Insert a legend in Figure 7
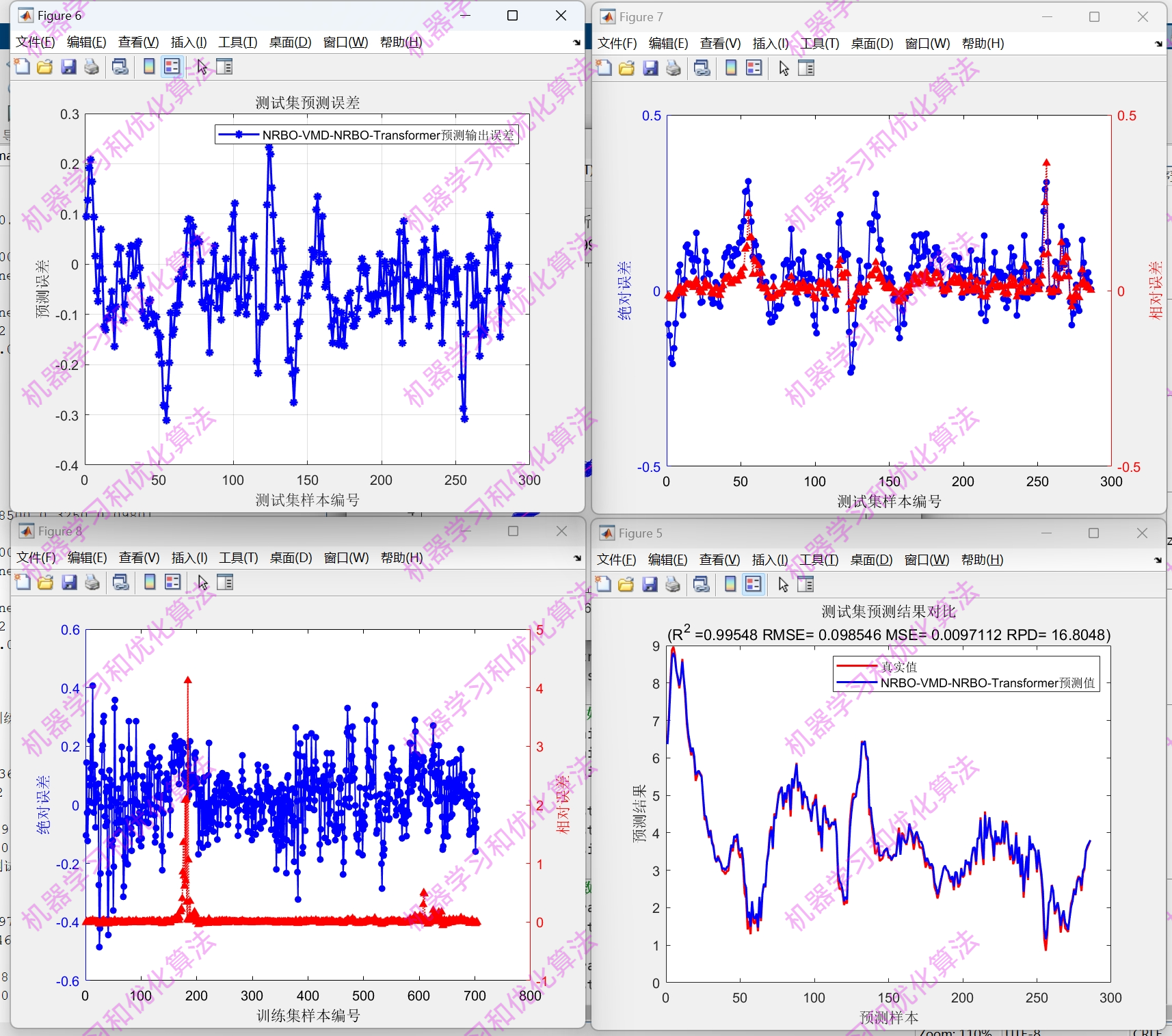Image resolution: width=1172 pixels, height=1036 pixels. point(754,68)
